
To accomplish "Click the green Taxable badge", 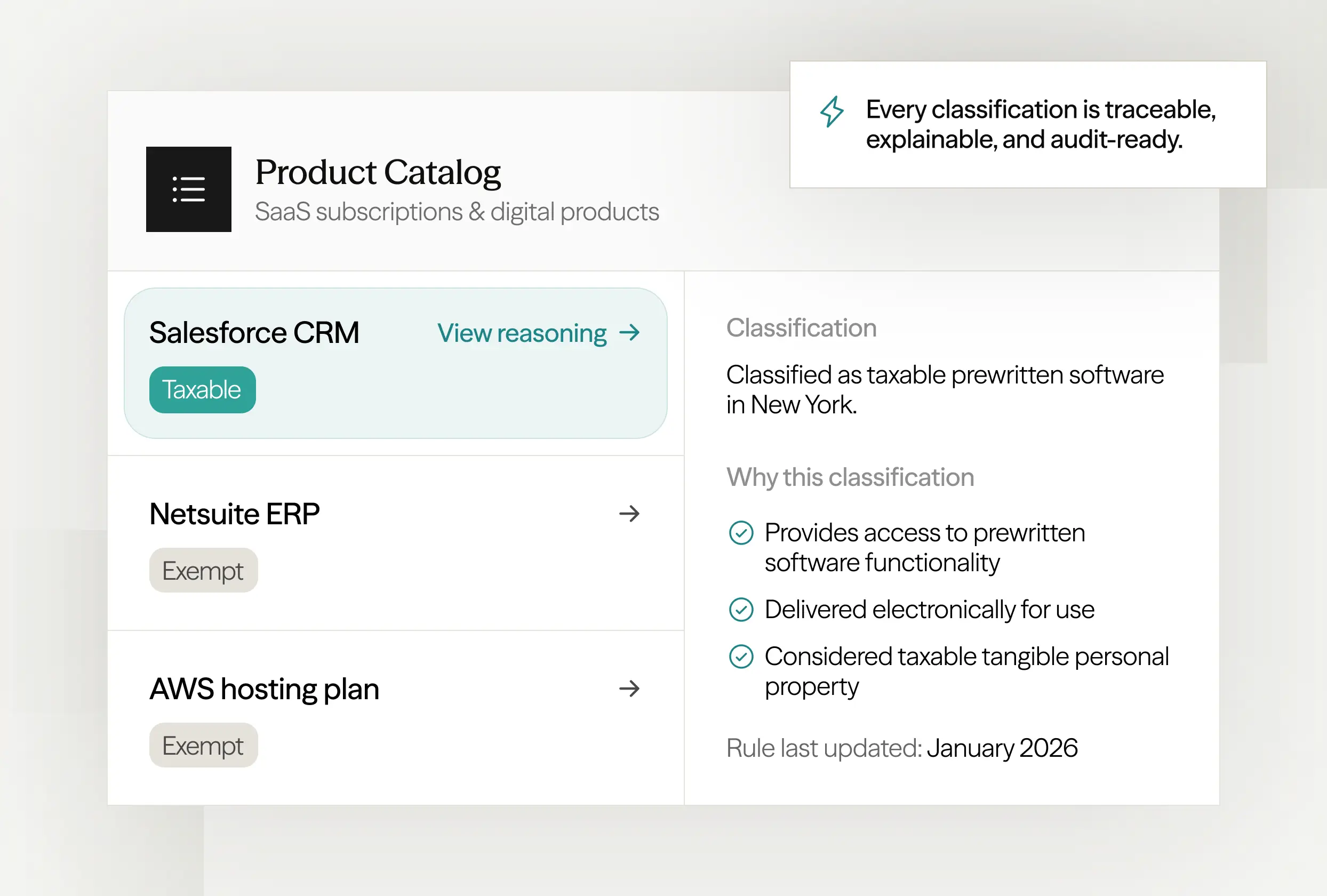I will [x=202, y=390].
